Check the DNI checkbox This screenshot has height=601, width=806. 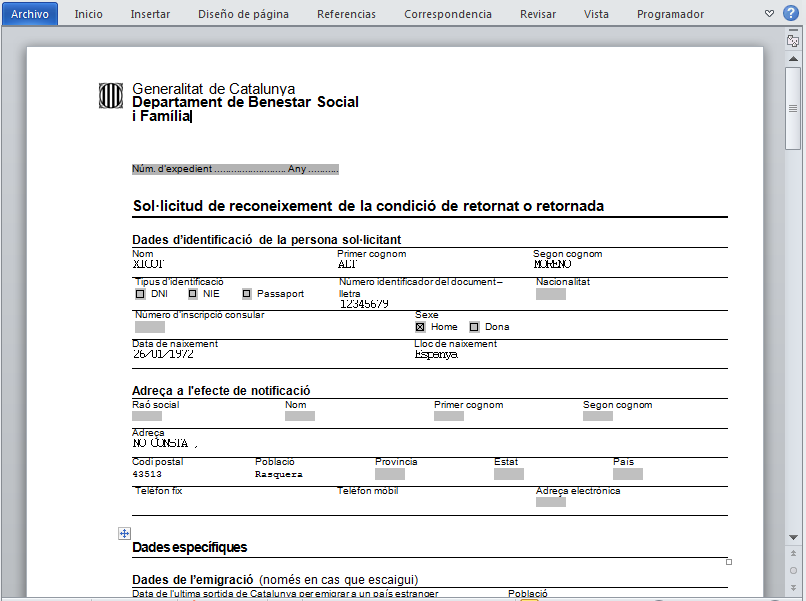pos(140,294)
